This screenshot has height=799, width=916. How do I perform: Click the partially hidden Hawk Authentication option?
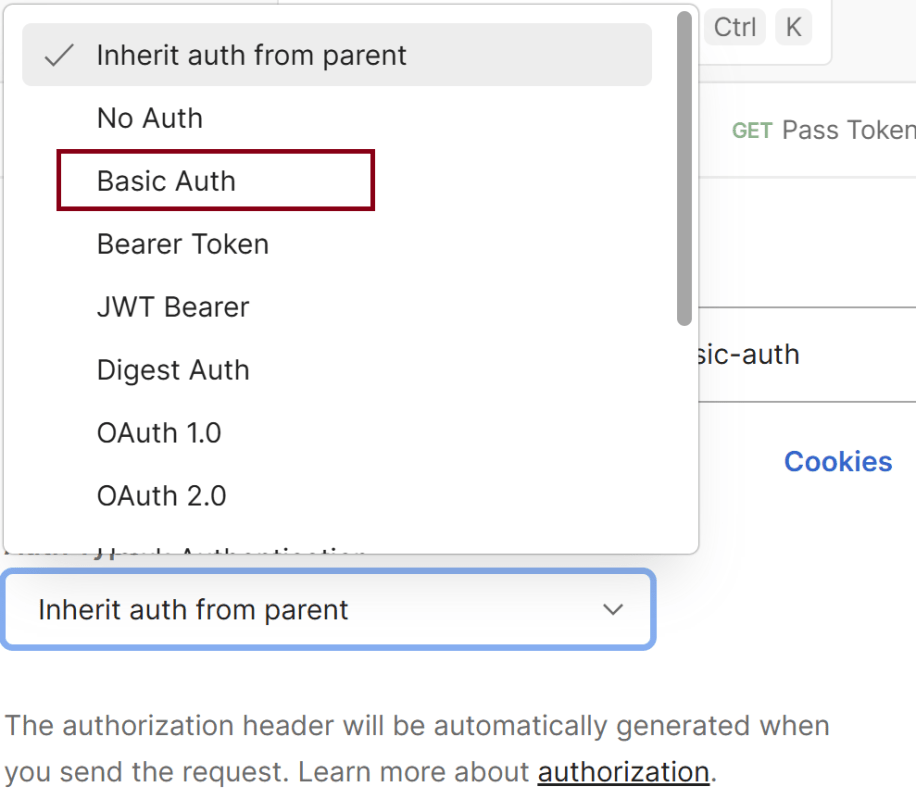230,549
